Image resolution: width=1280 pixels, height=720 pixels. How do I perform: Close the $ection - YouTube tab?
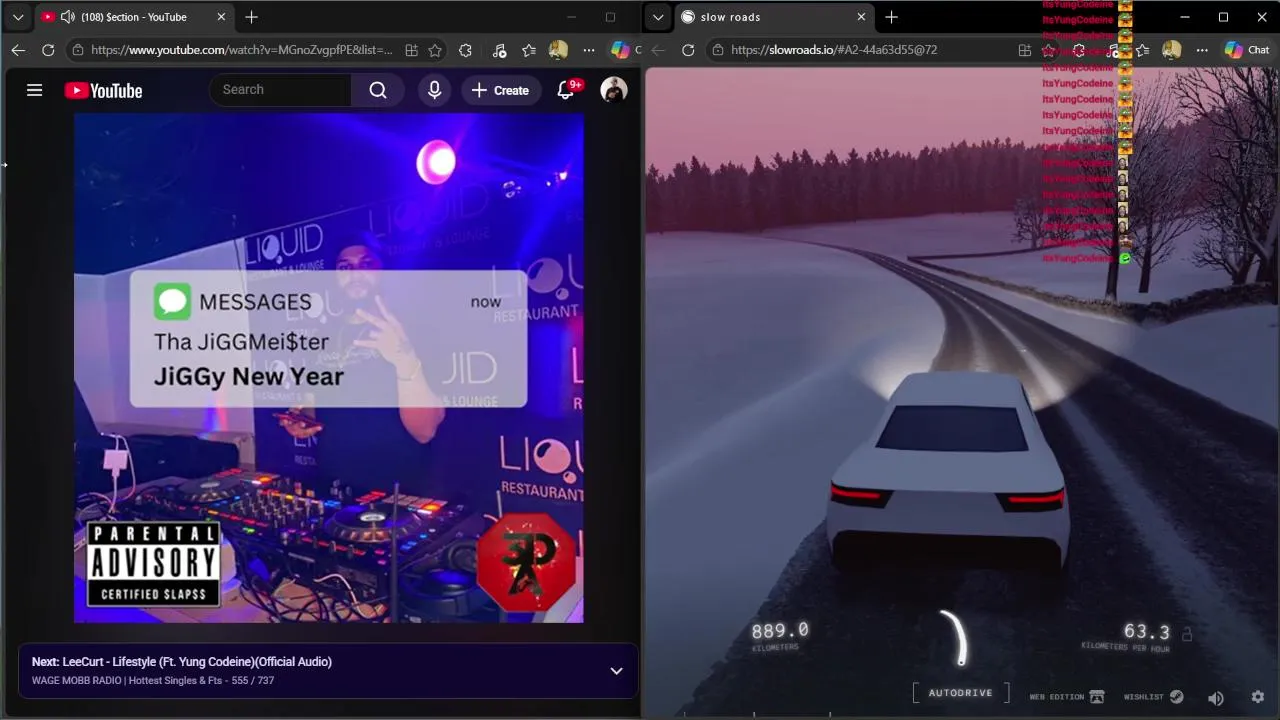[x=221, y=17]
